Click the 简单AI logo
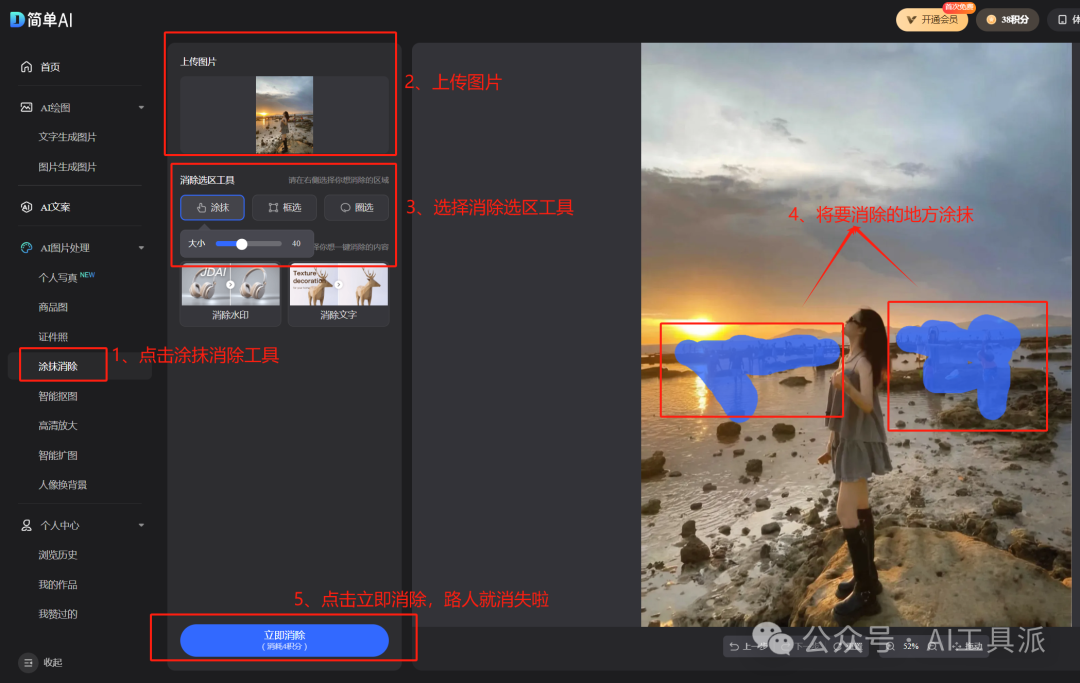 [42, 20]
